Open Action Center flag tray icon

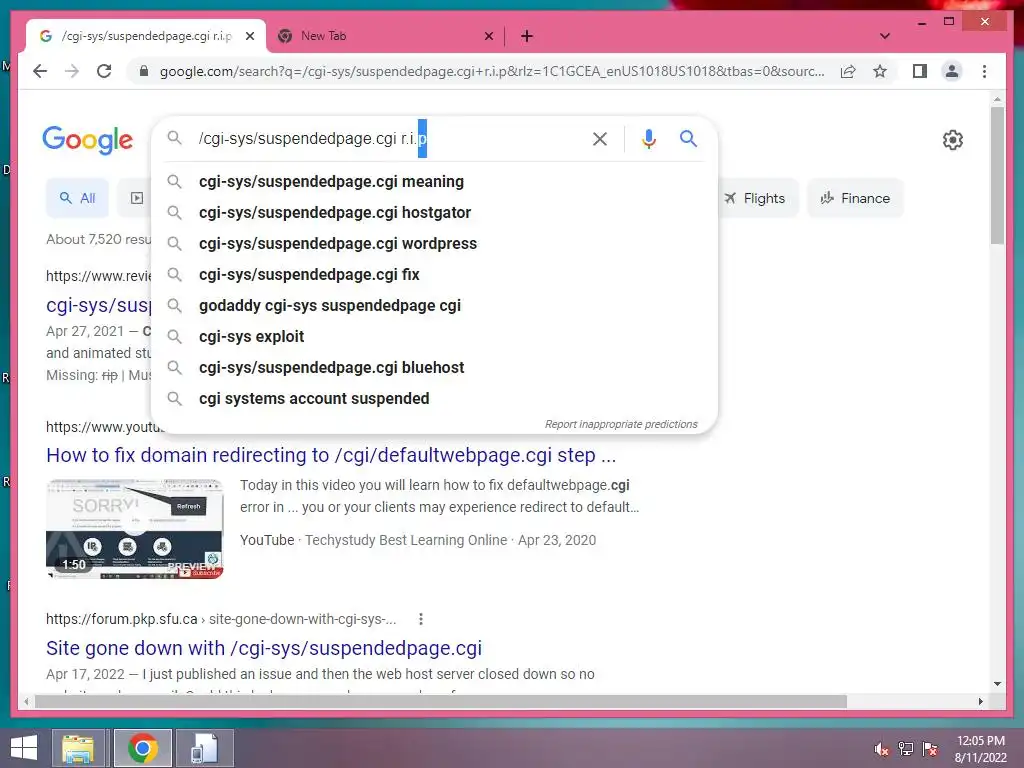[930, 749]
